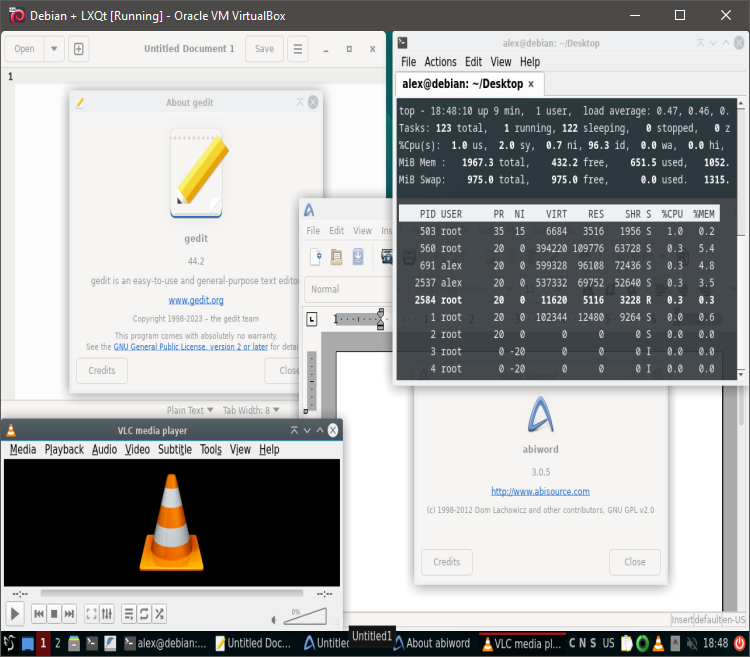Open the http://www.abisource.com link

[x=540, y=492]
